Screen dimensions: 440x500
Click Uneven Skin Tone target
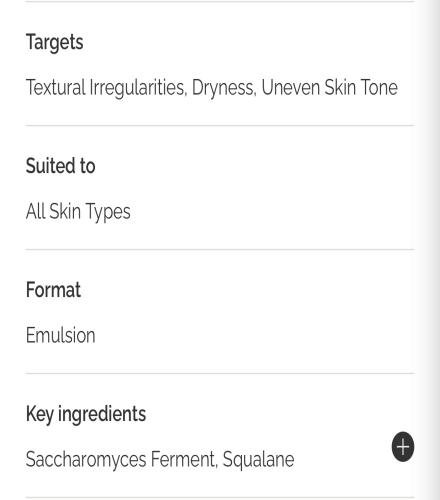click(x=329, y=87)
